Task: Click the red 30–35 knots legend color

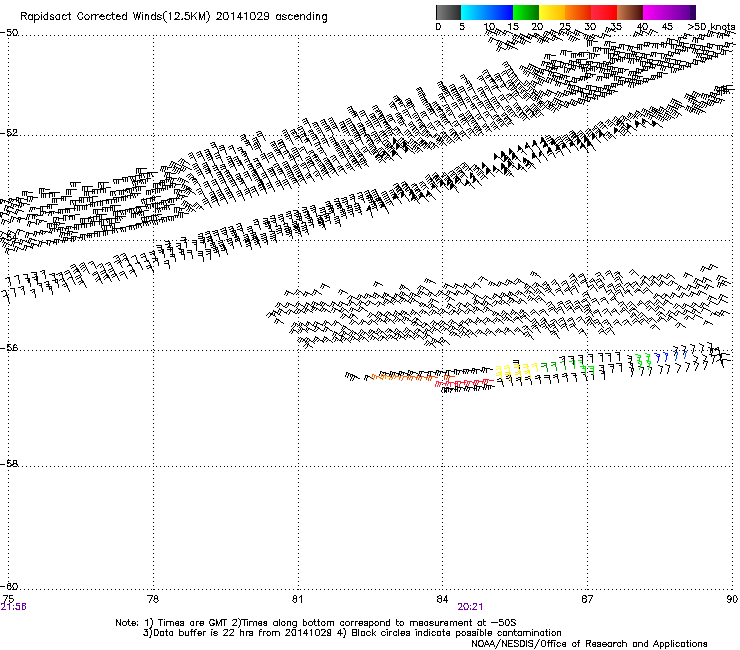Action: (x=604, y=12)
